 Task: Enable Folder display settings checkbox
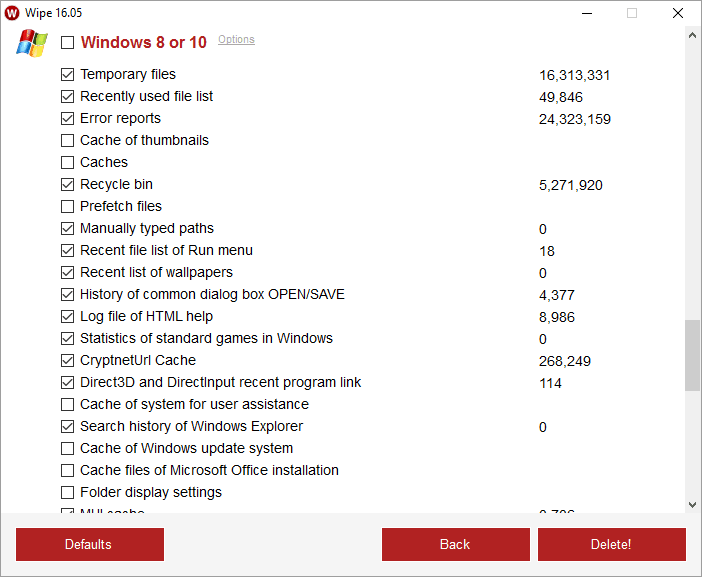(x=67, y=492)
